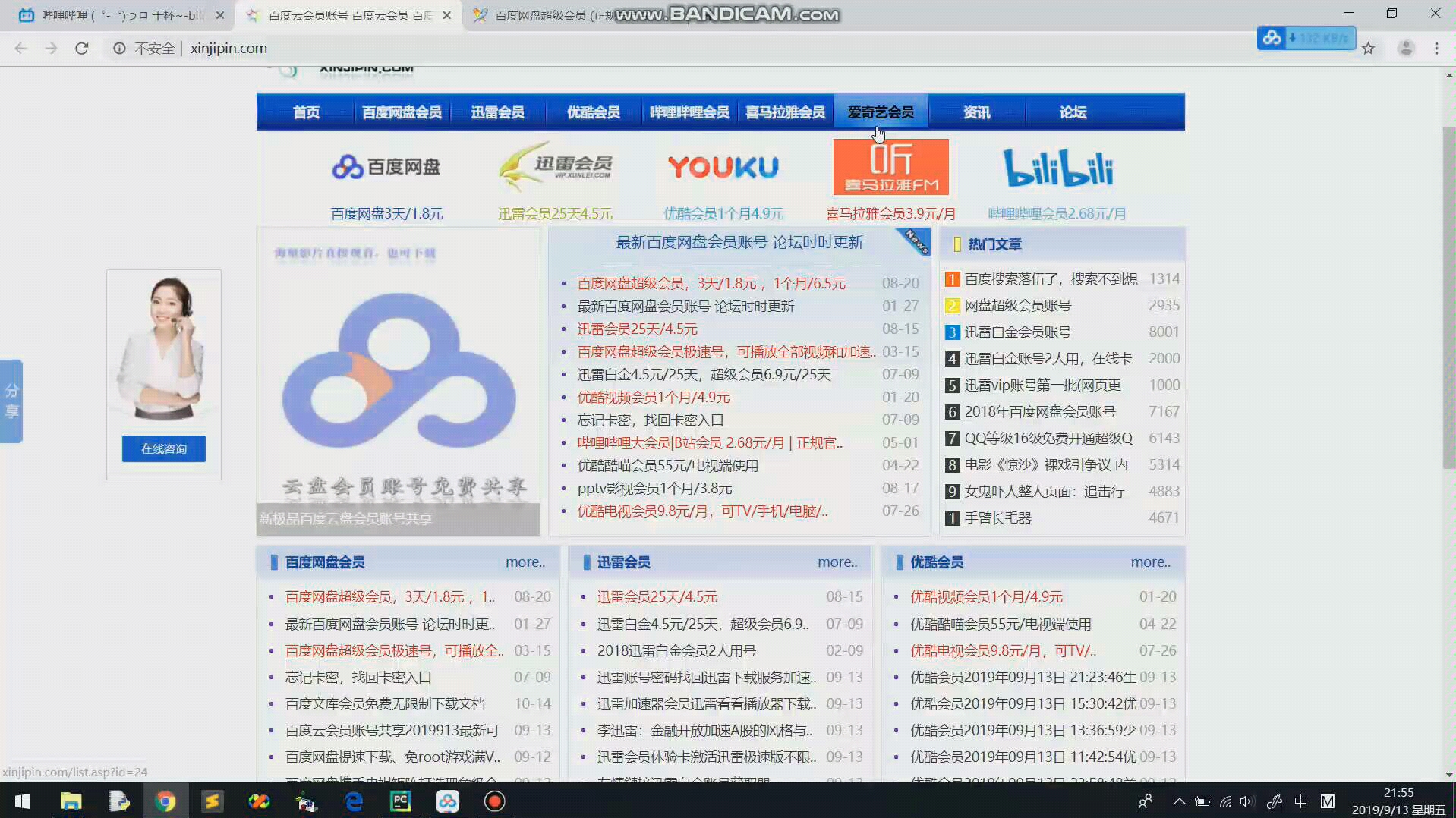Click the YOUKU logo image

(x=723, y=167)
